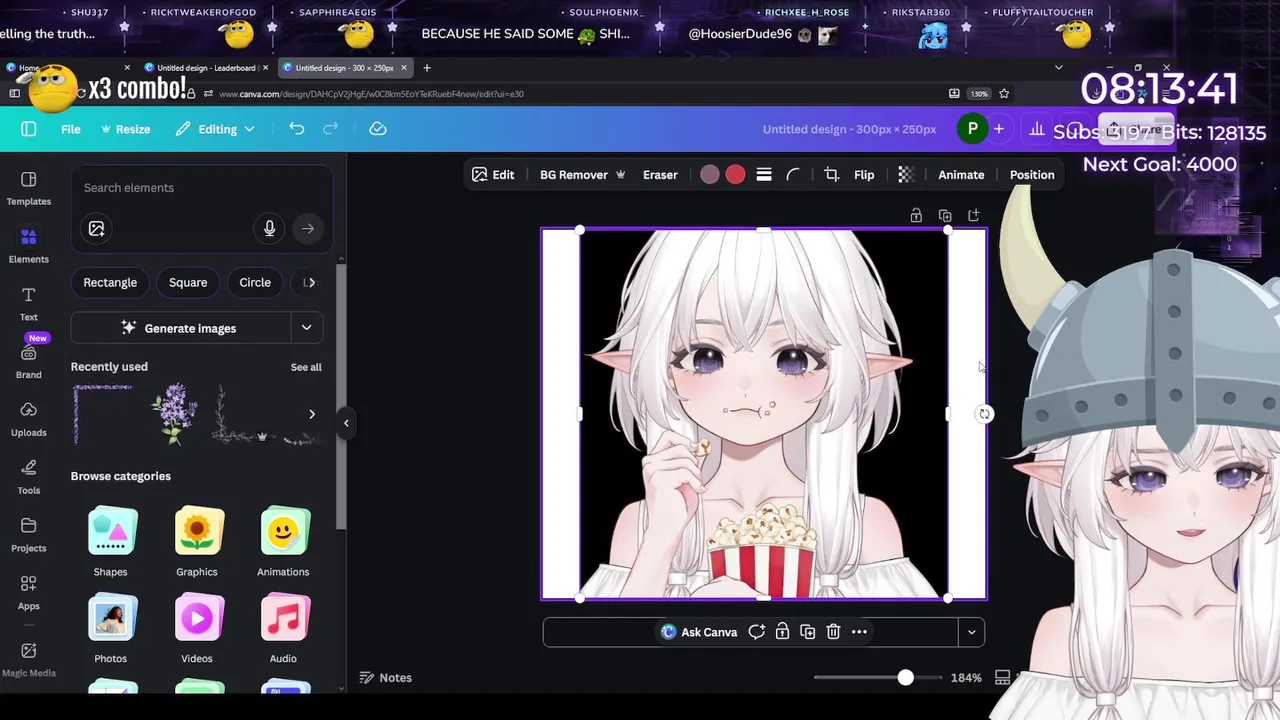Open more options three dots in floating toolbar

click(x=859, y=632)
